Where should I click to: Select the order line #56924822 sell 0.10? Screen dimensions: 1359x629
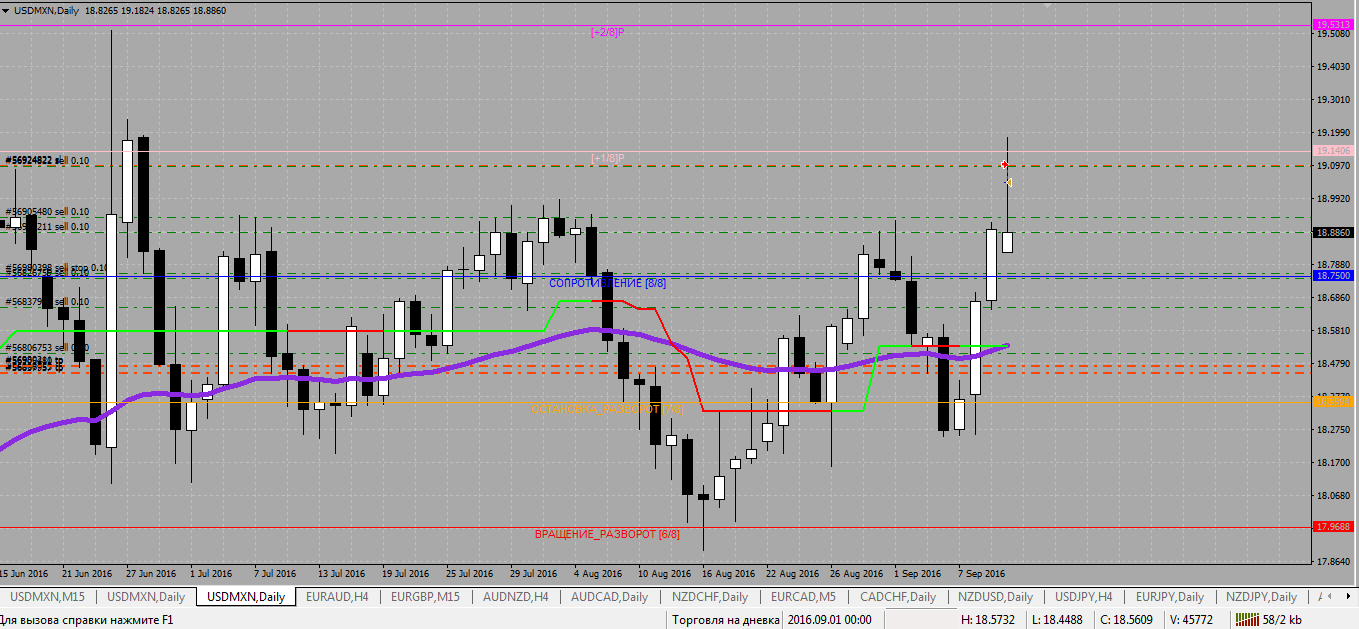click(47, 160)
